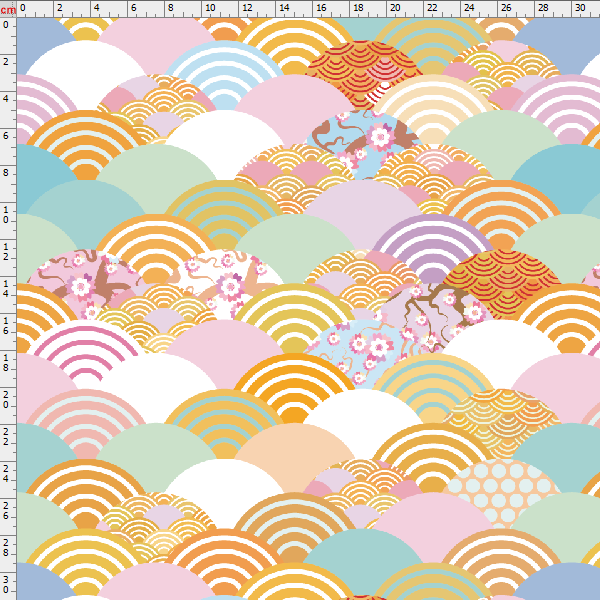Click the 4 mark on the vertical ruler
This screenshot has width=600, height=600.
tap(6, 99)
